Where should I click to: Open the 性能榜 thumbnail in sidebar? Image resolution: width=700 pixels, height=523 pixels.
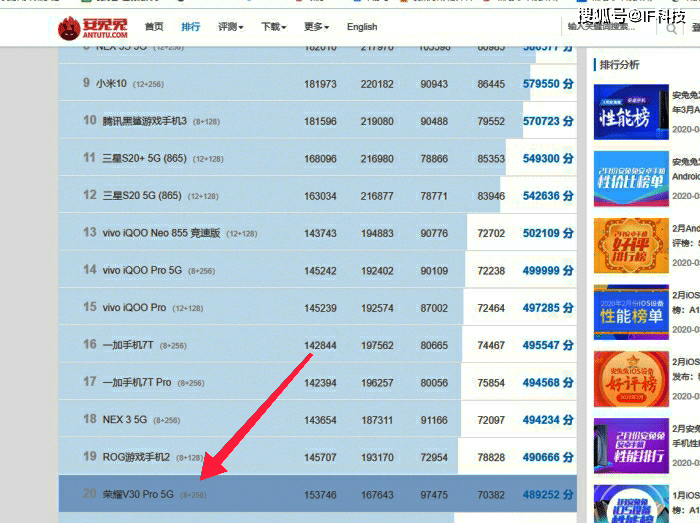click(x=631, y=112)
